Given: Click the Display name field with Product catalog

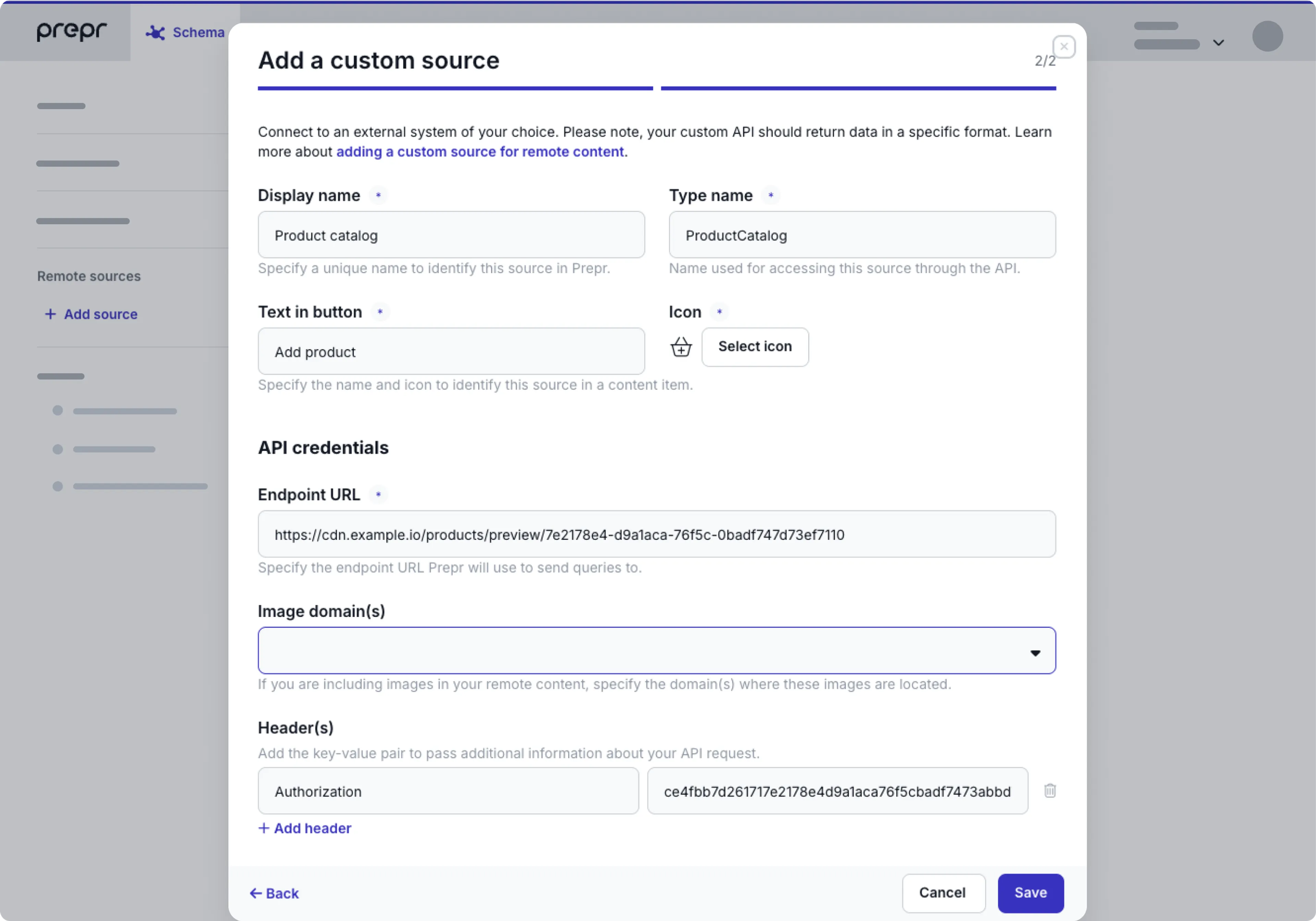Looking at the screenshot, I should point(451,235).
